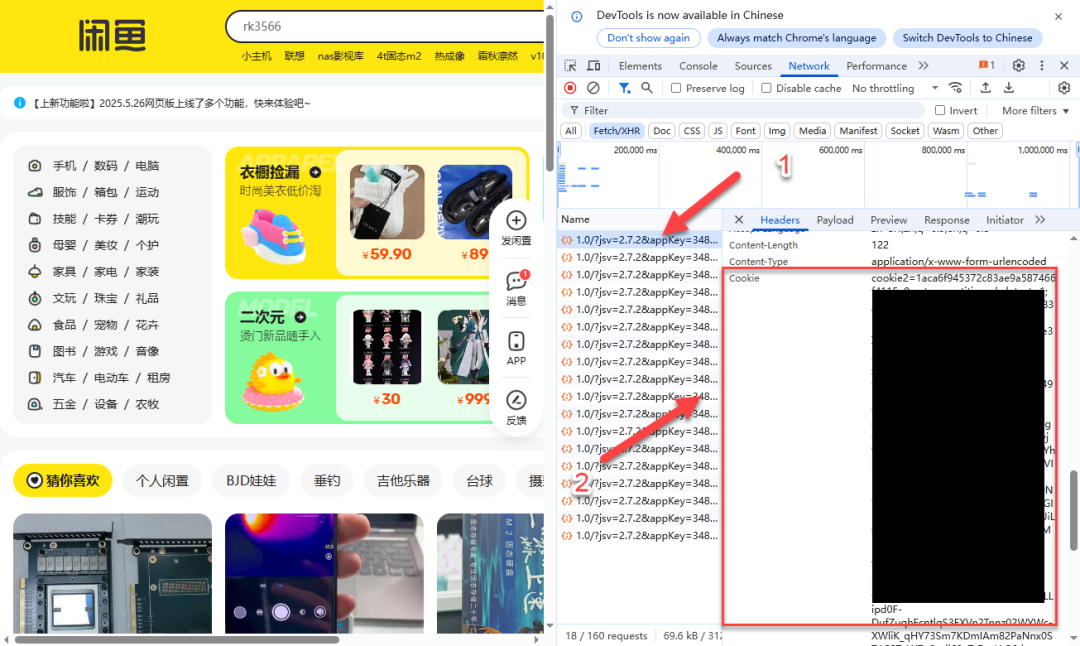Click the Don't show again button
The image size is (1080, 646).
click(648, 38)
